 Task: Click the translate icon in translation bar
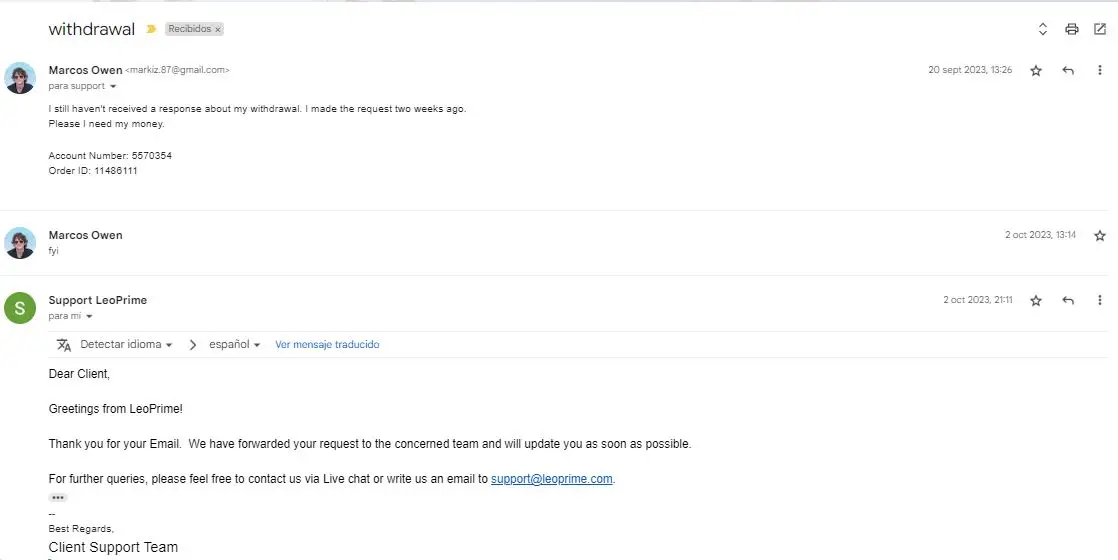click(x=64, y=345)
